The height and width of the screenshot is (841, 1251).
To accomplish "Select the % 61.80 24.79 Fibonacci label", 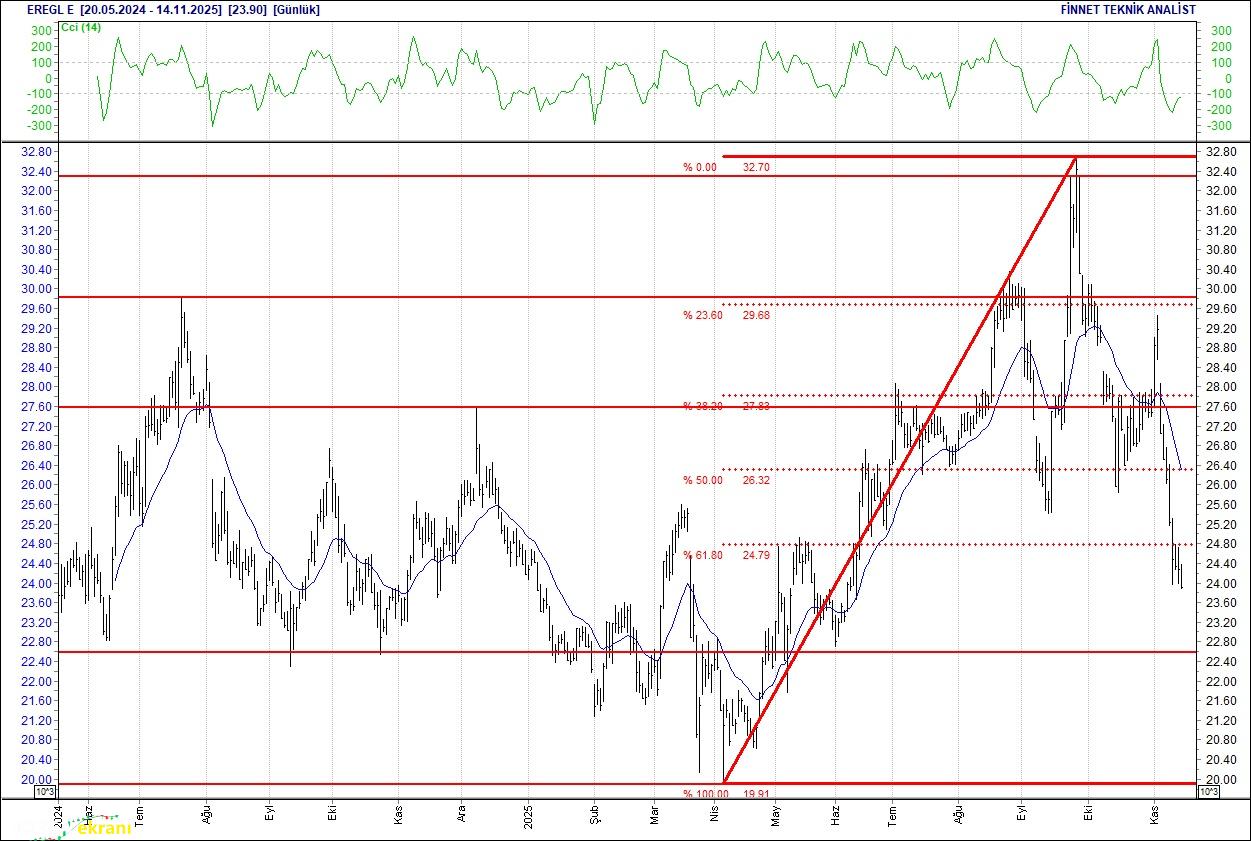I will tap(727, 555).
